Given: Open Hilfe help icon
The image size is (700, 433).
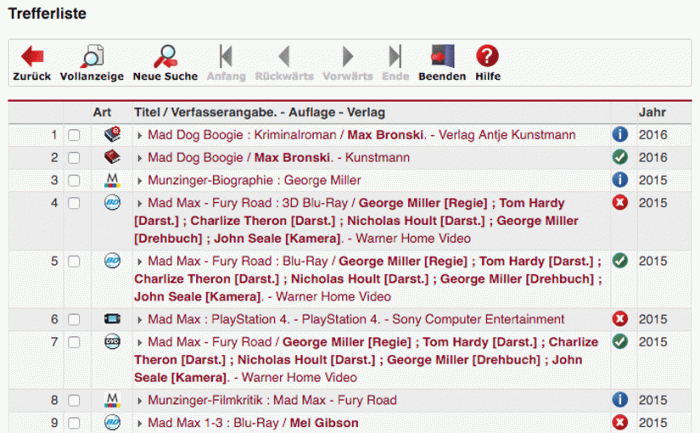Looking at the screenshot, I should [487, 56].
